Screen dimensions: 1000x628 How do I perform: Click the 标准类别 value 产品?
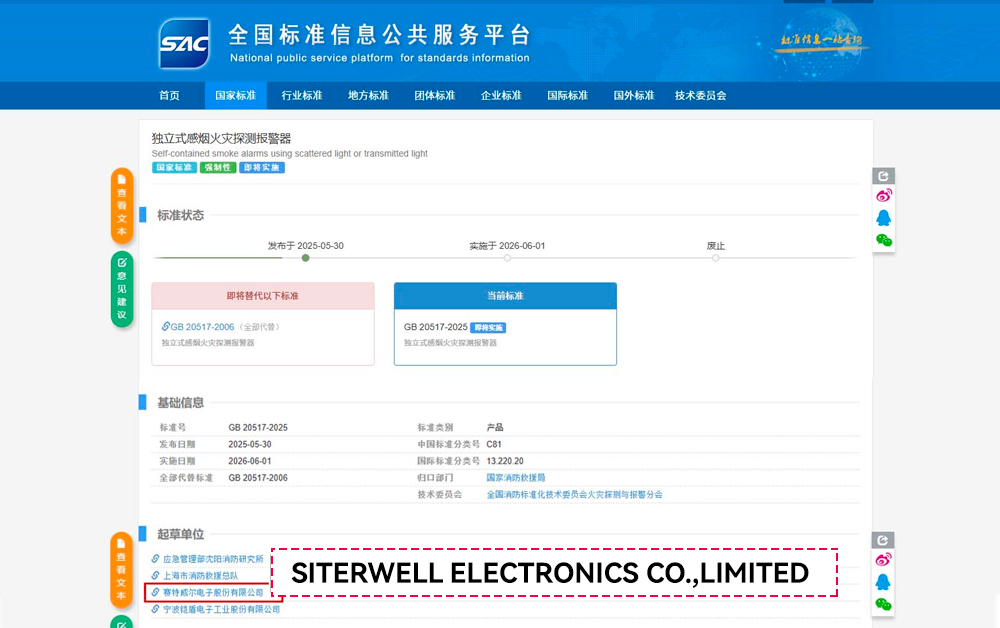click(495, 427)
